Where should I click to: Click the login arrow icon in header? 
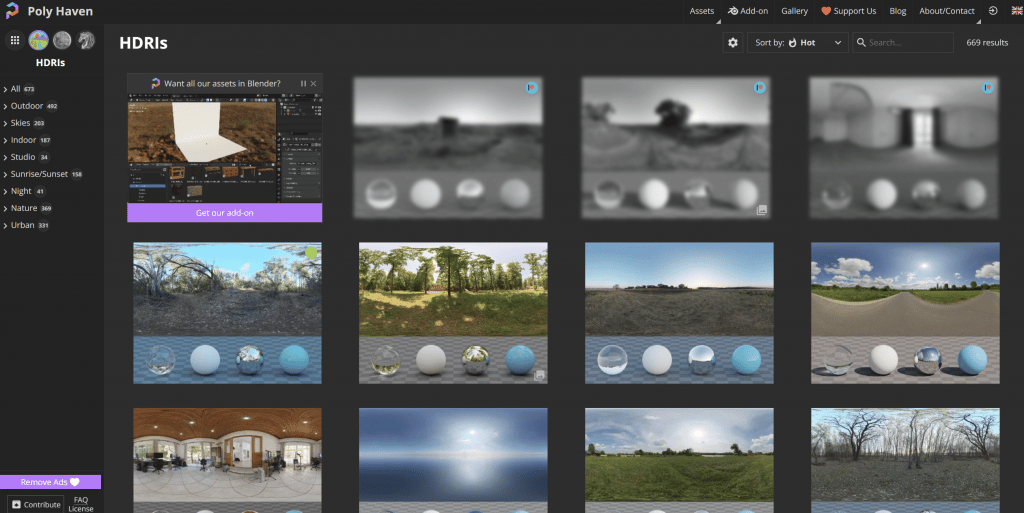click(x=993, y=10)
